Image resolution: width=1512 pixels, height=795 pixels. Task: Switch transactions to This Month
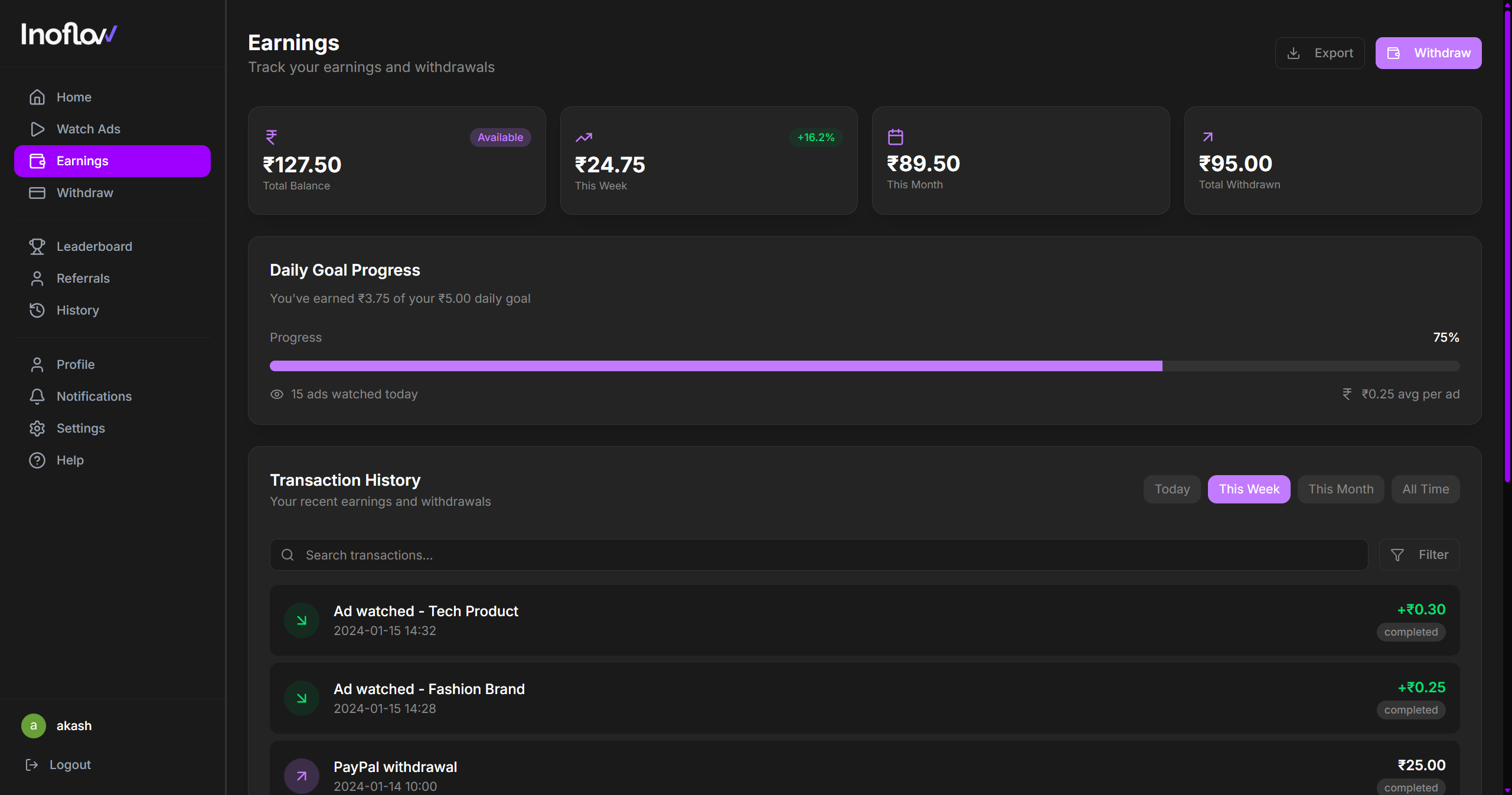[1340, 489]
